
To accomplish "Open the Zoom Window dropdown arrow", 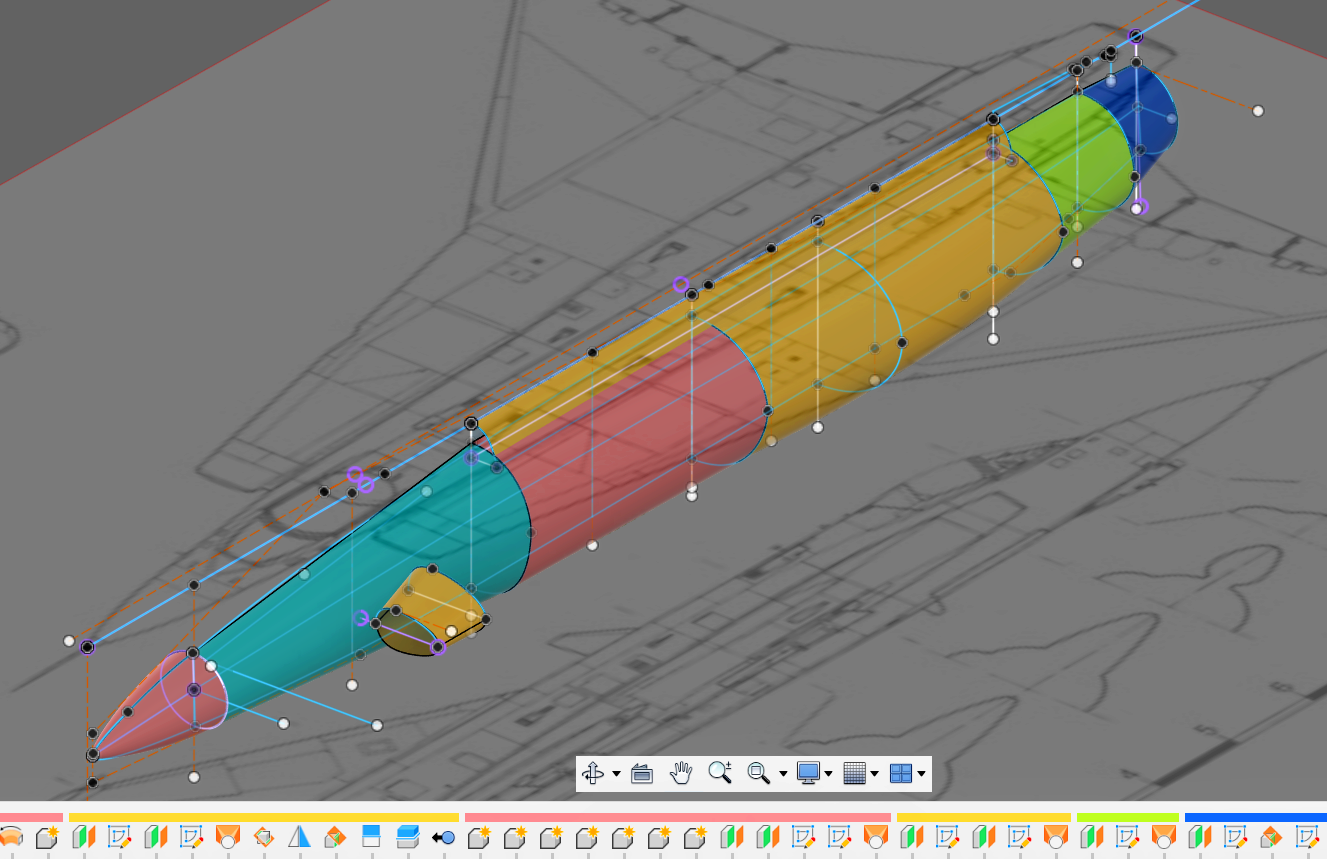I will 782,774.
